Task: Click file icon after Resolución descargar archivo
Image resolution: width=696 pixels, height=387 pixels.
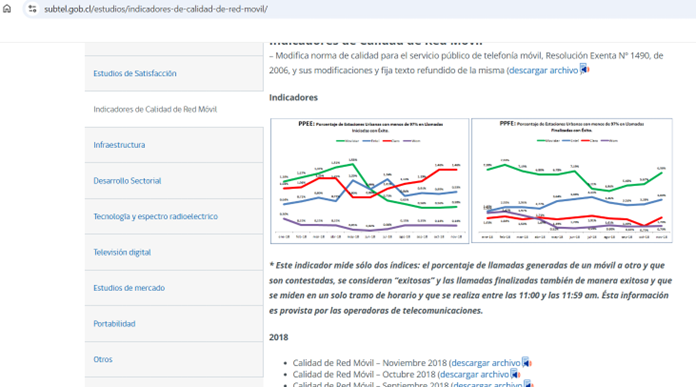Action: (584, 69)
